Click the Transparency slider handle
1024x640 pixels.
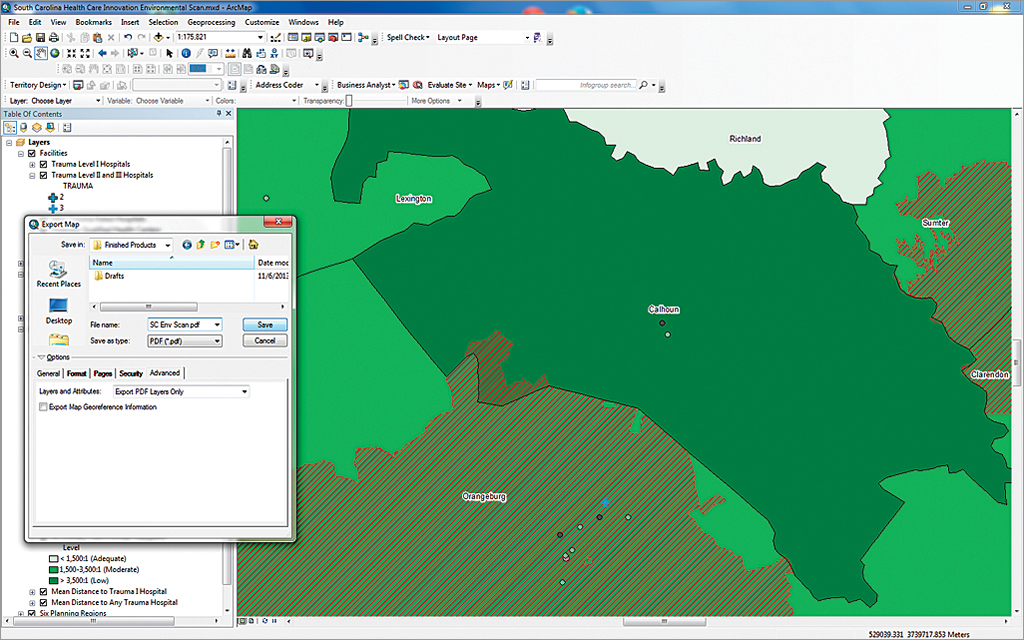click(x=348, y=101)
